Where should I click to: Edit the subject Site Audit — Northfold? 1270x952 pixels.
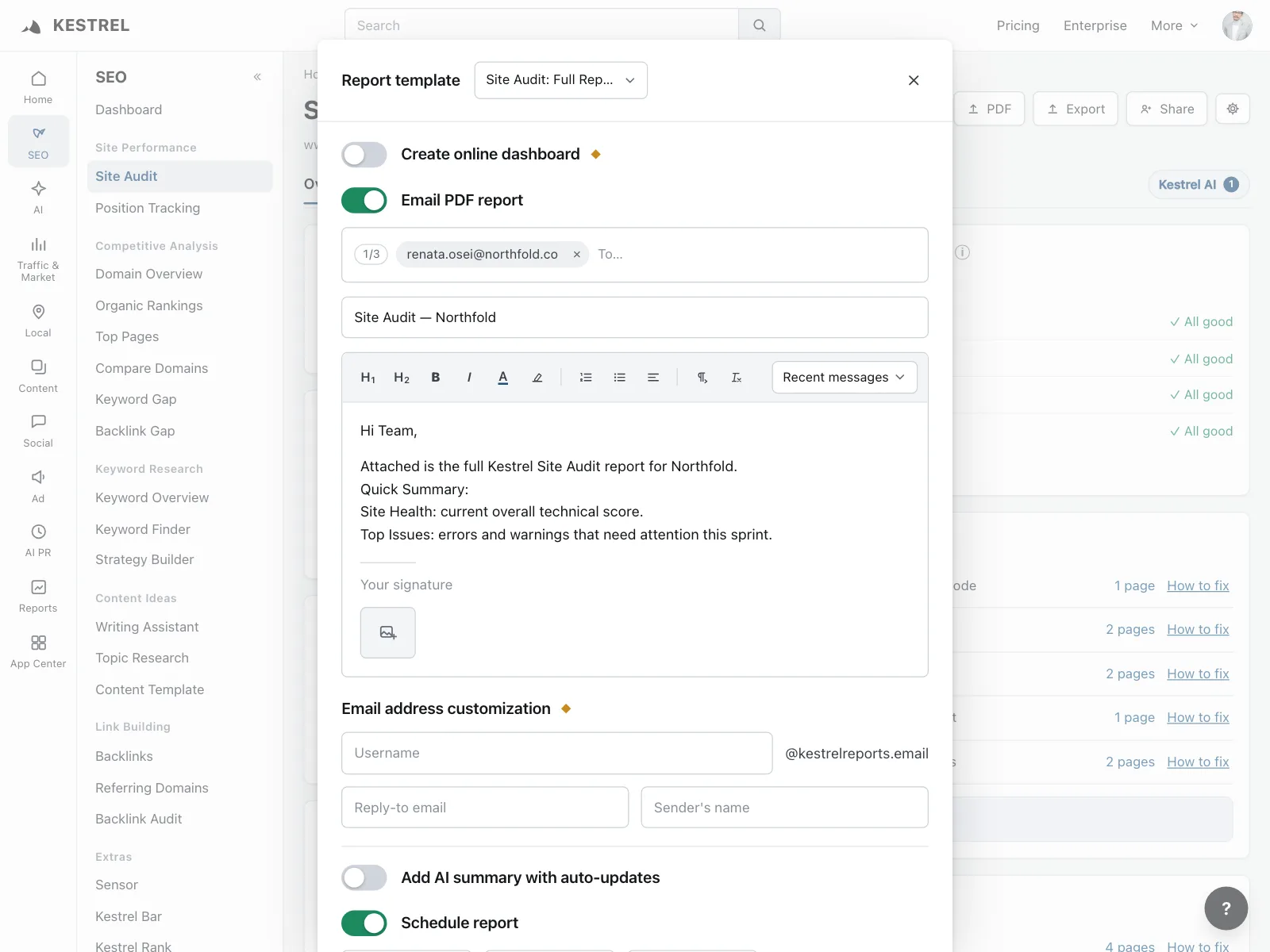[x=635, y=317]
